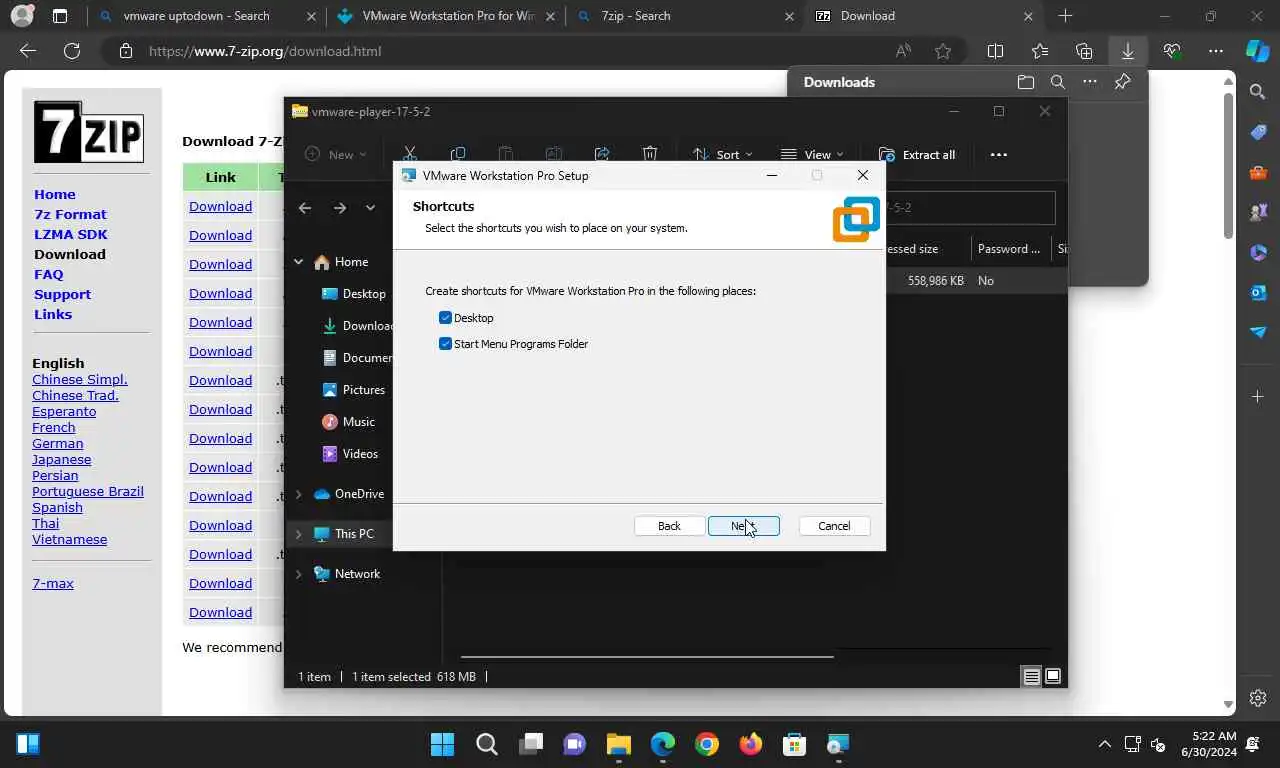Click Extract all in File Explorer
Image resolution: width=1280 pixels, height=768 pixels.
(x=917, y=154)
